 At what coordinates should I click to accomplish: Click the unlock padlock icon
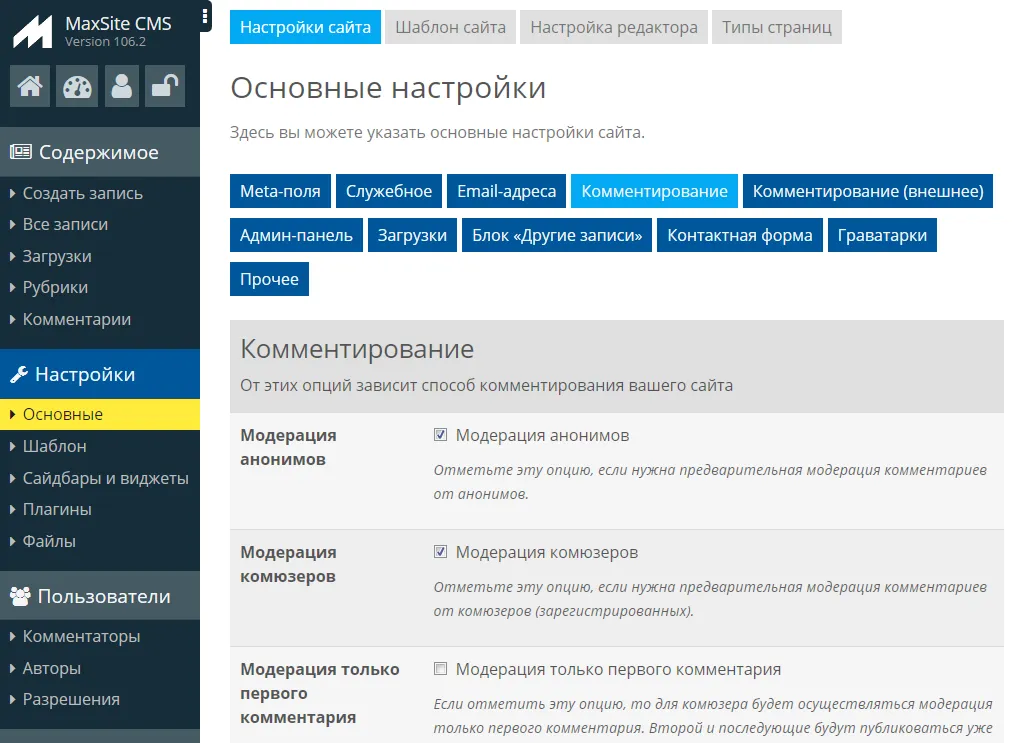tap(164, 87)
